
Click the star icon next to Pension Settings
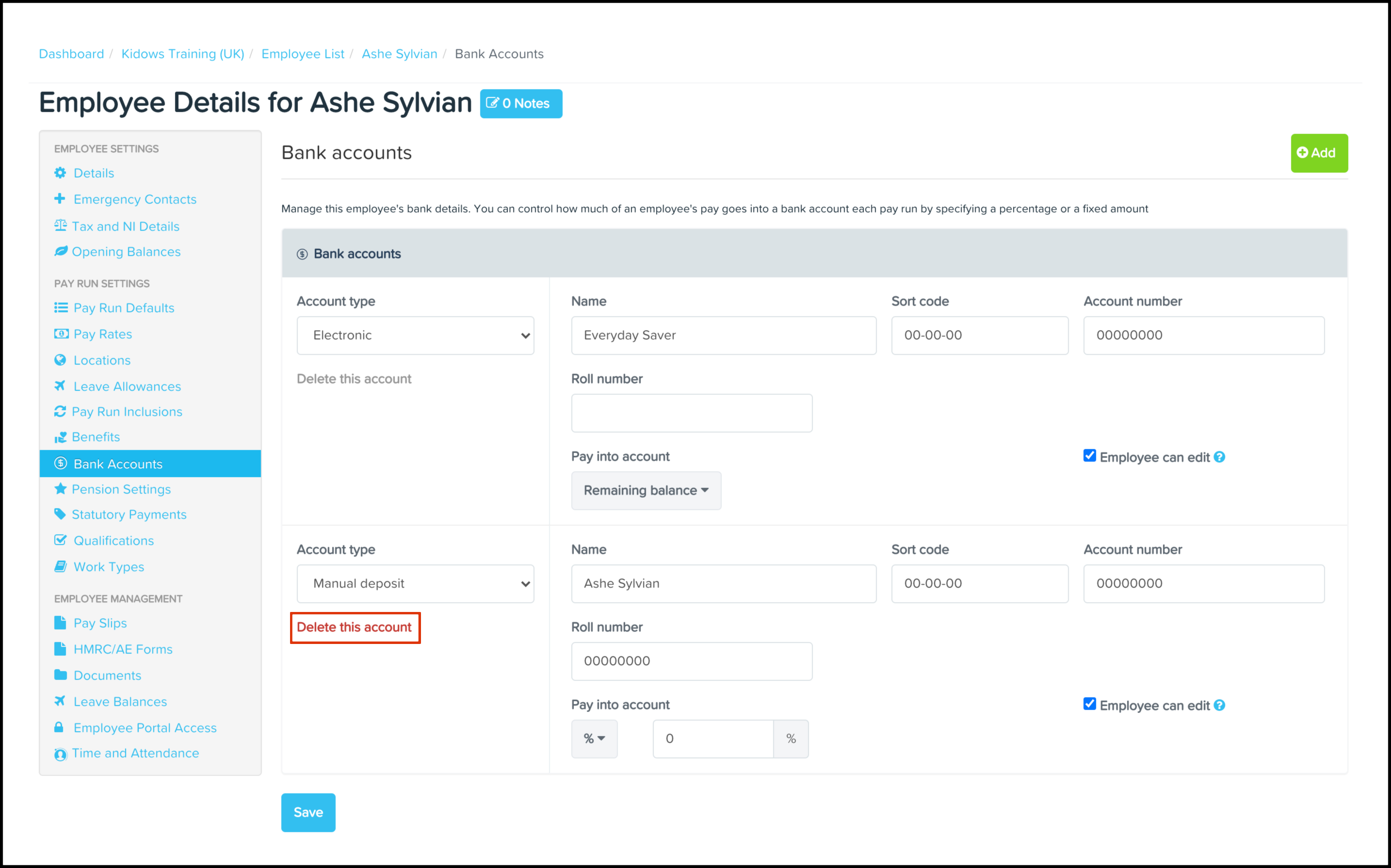click(60, 489)
